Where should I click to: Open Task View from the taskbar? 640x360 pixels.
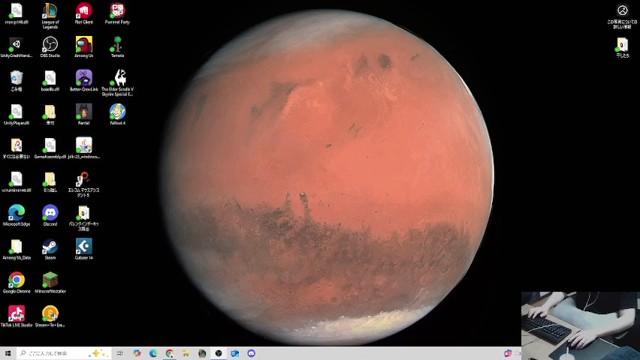[x=120, y=353]
